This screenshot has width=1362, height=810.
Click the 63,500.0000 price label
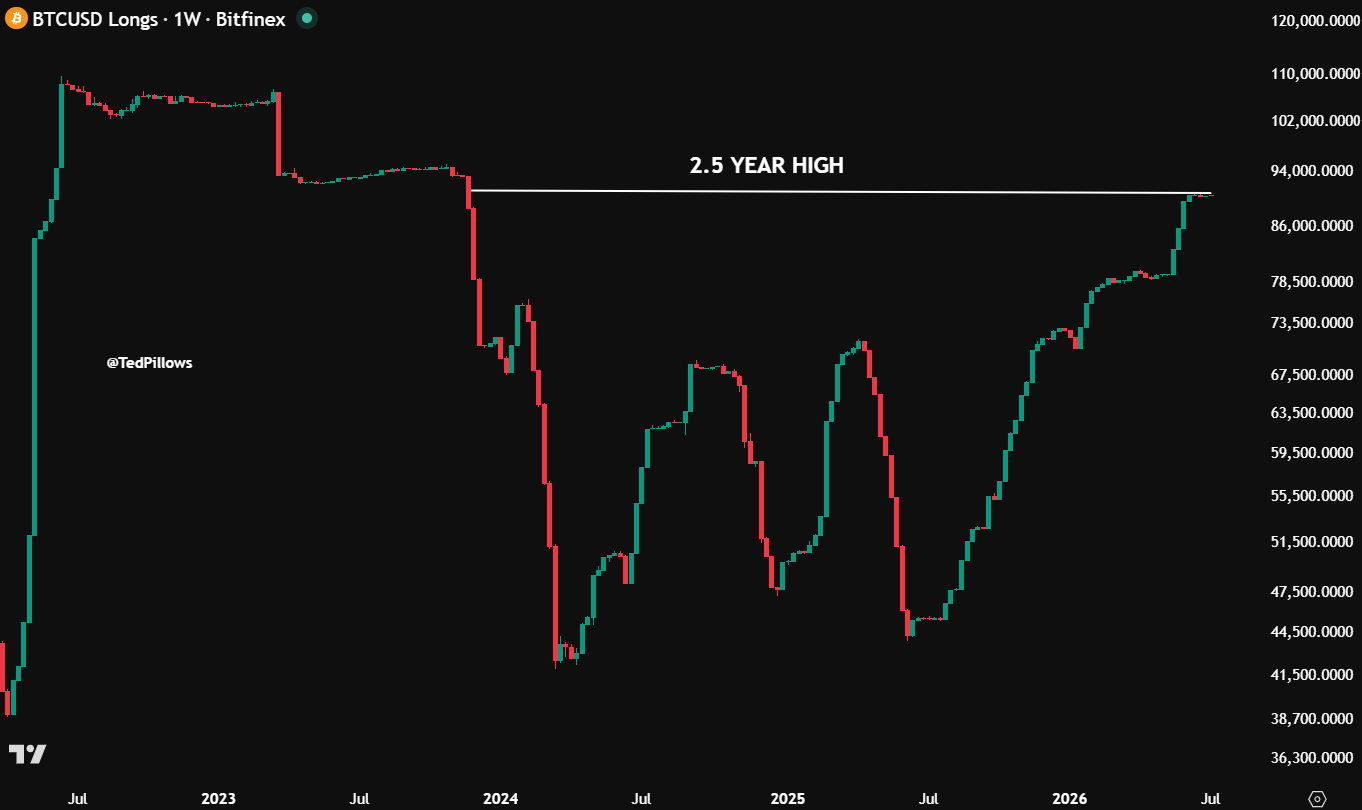pyautogui.click(x=1314, y=412)
